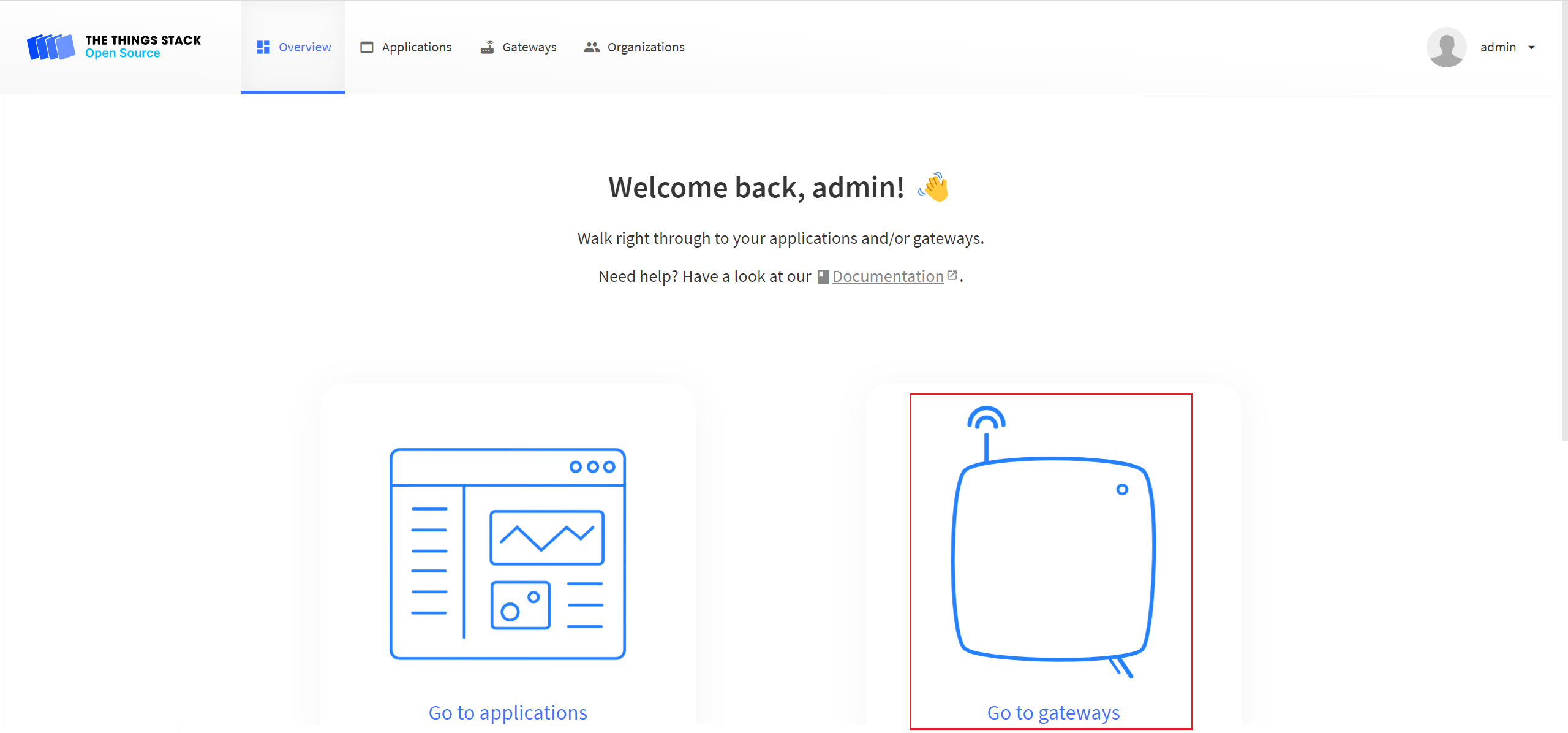Click the Organizations people icon
Screen dimensions: 1568x733
click(x=591, y=47)
